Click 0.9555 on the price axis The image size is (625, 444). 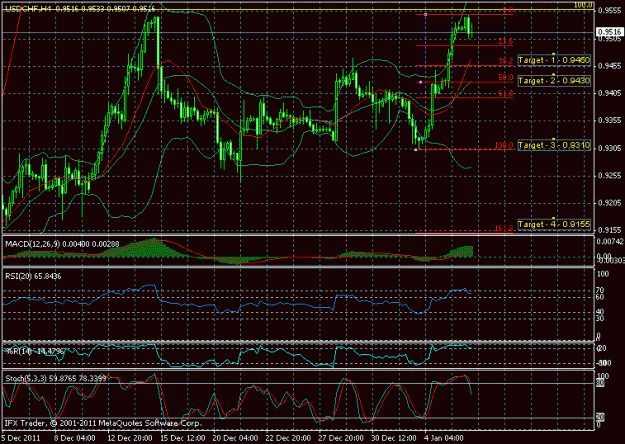coord(610,11)
